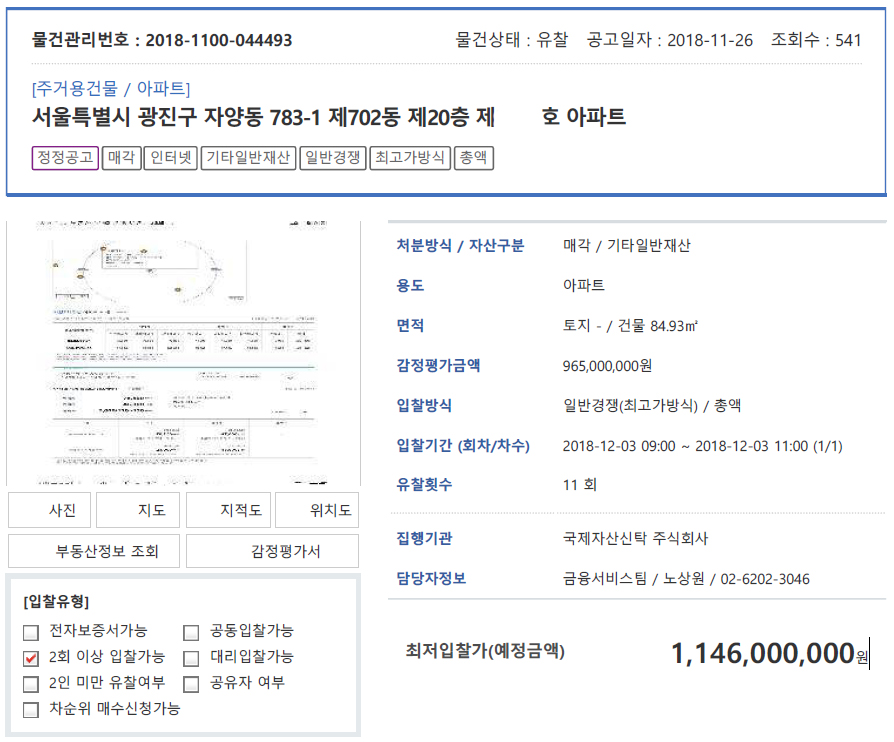The image size is (894, 742).
Task: Uncheck the 2회 이상 입찰가능 checkbox
Action: (x=31, y=658)
